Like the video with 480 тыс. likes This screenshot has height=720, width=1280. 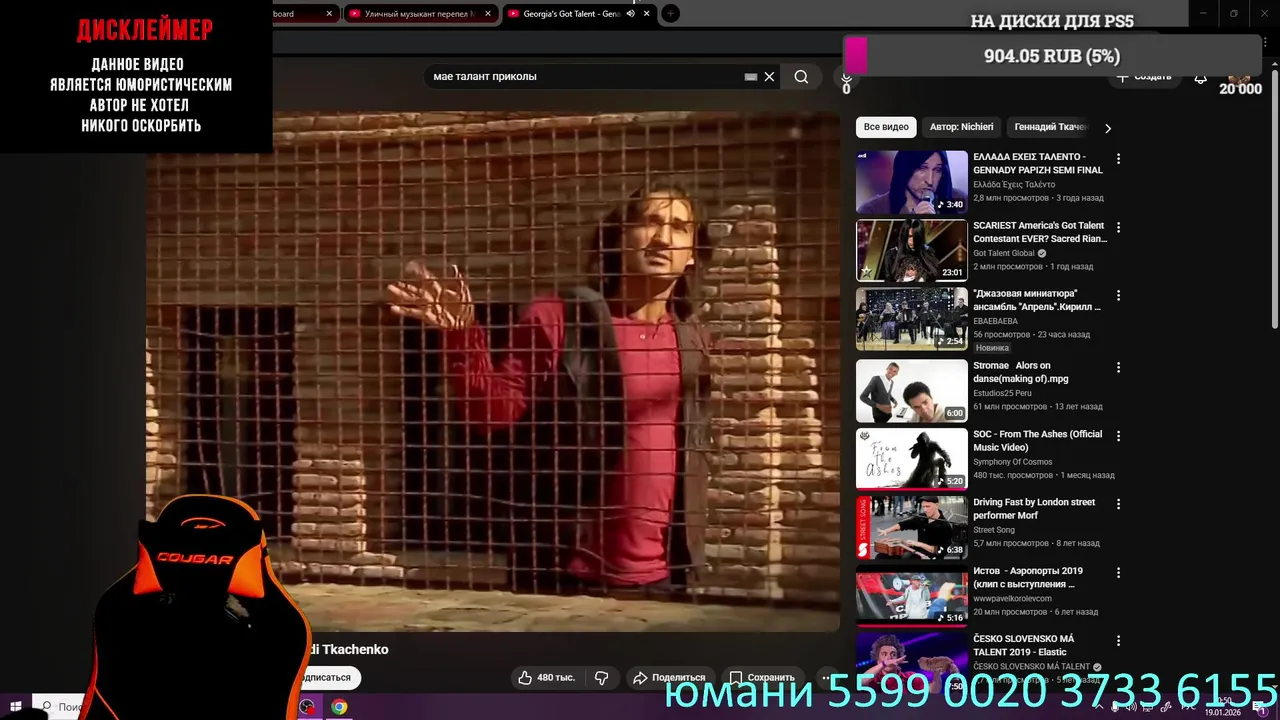(546, 677)
